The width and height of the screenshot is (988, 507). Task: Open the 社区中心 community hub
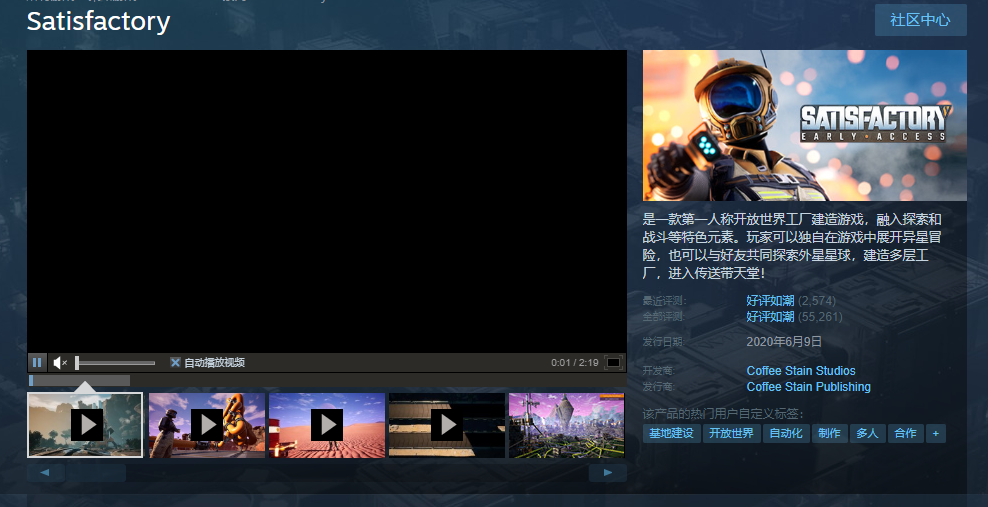[x=920, y=20]
